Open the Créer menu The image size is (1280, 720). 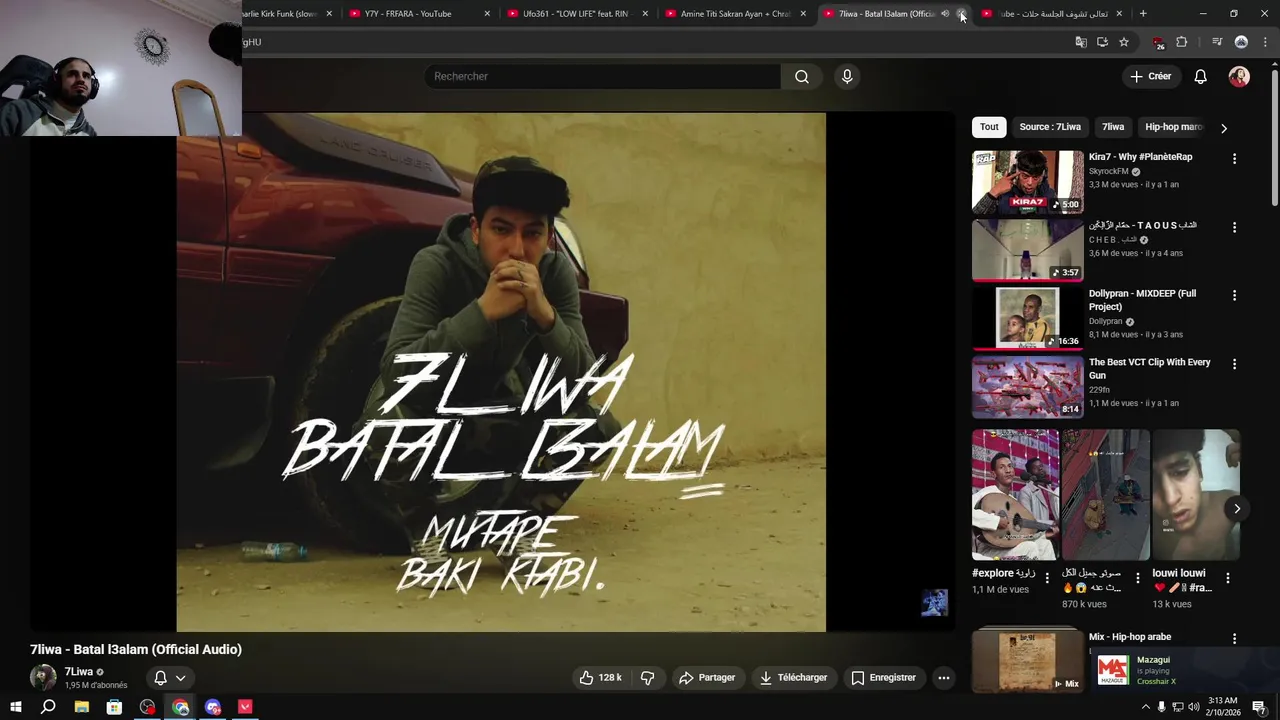(x=1150, y=76)
